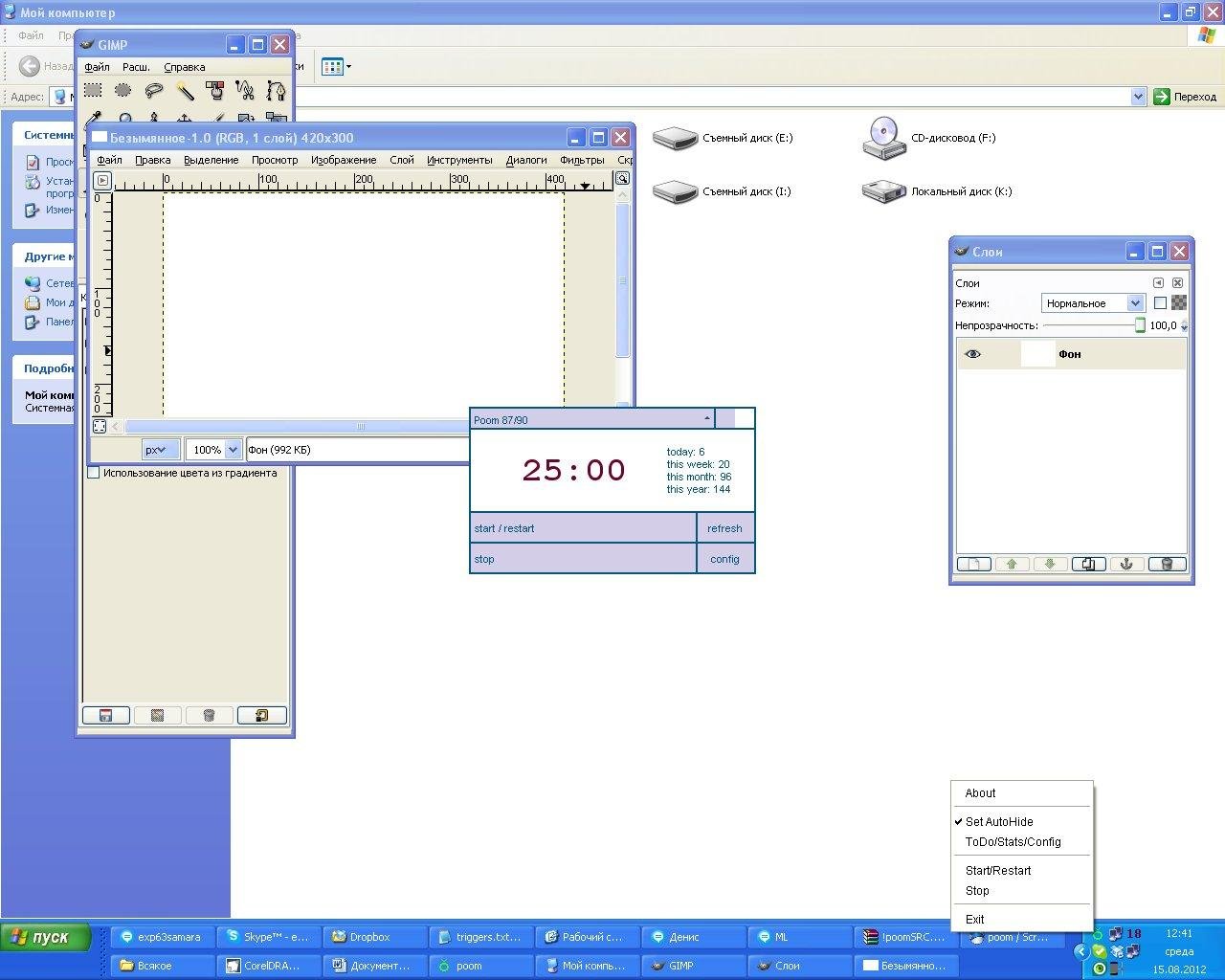Click the пуск Start button

coord(46,937)
